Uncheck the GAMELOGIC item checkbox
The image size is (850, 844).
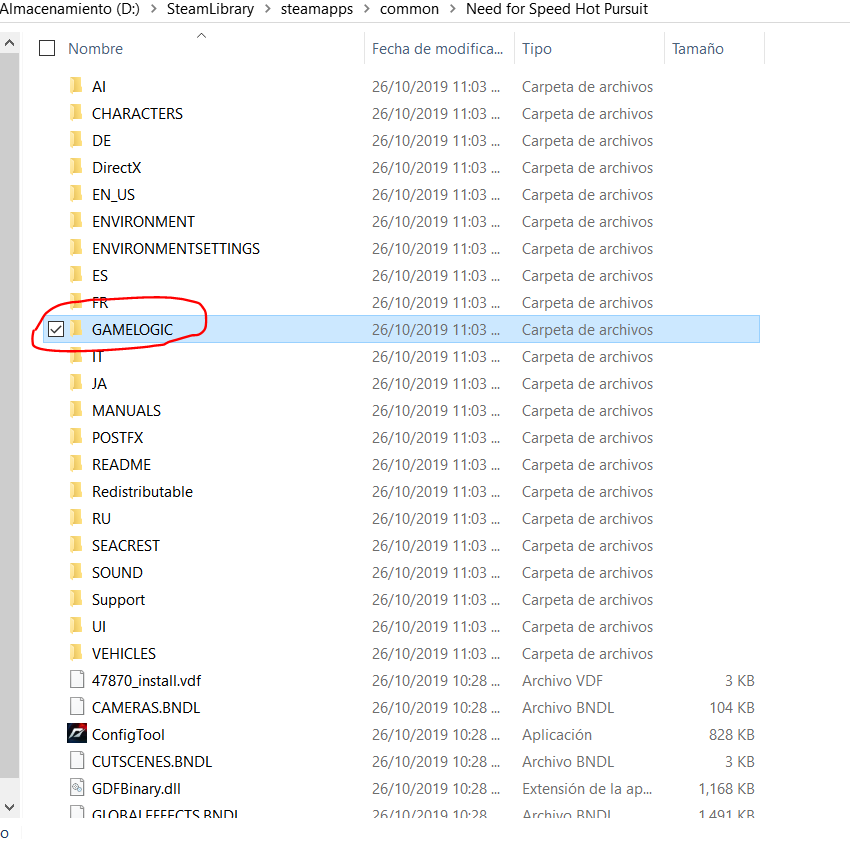point(56,329)
